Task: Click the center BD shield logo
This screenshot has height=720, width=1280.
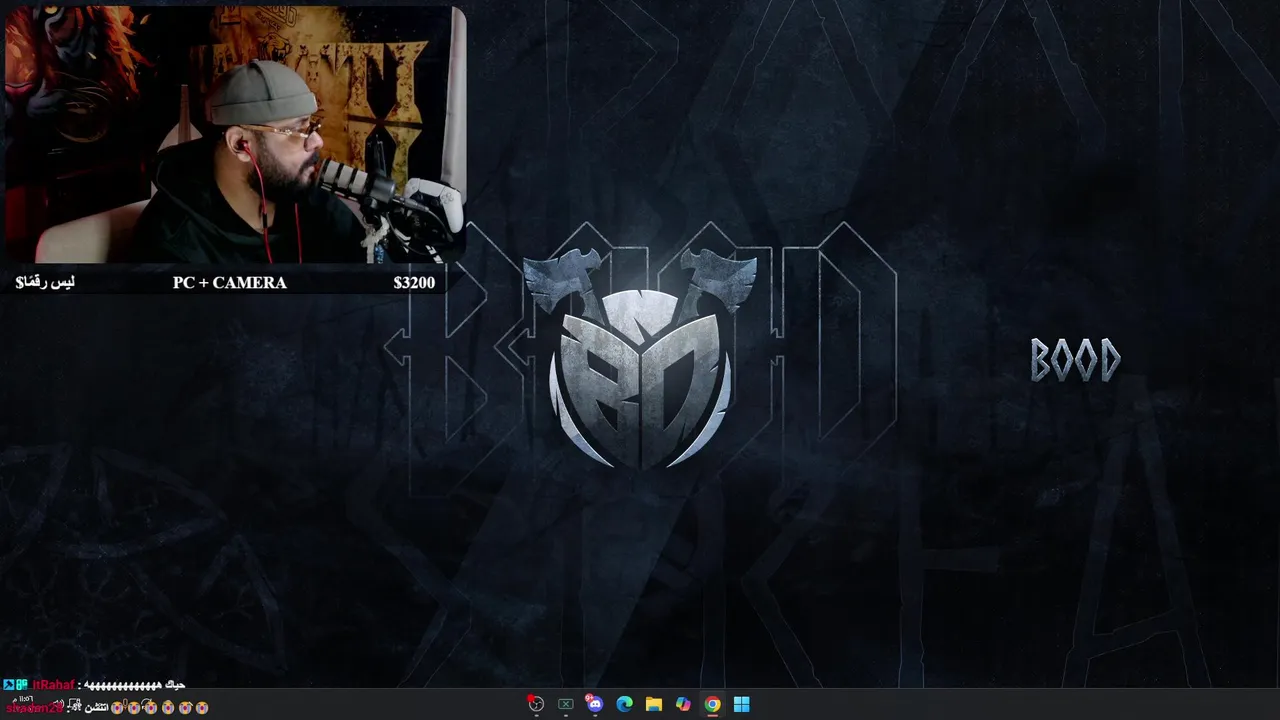Action: click(x=640, y=360)
